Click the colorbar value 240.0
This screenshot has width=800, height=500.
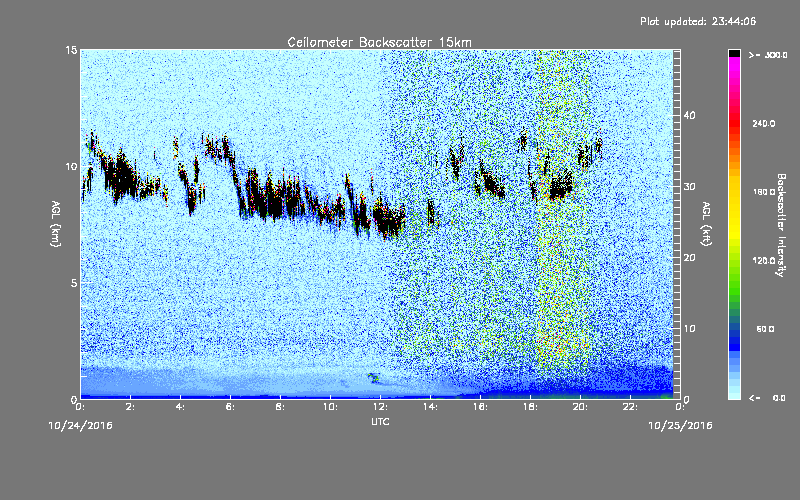click(764, 124)
